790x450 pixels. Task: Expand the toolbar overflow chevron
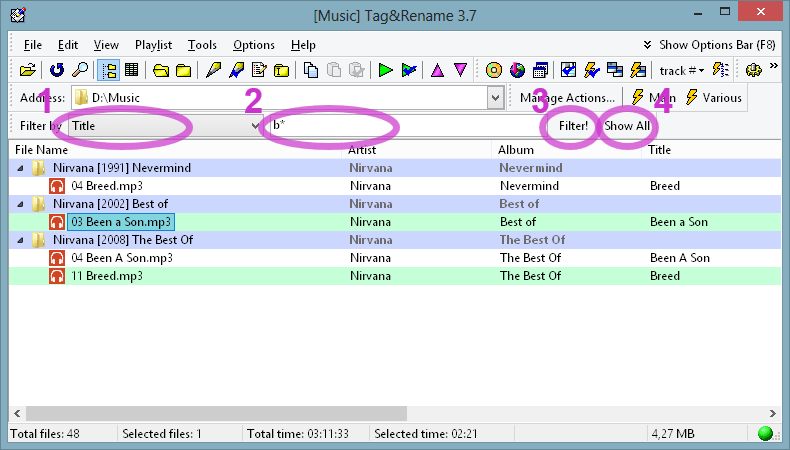pyautogui.click(x=773, y=66)
